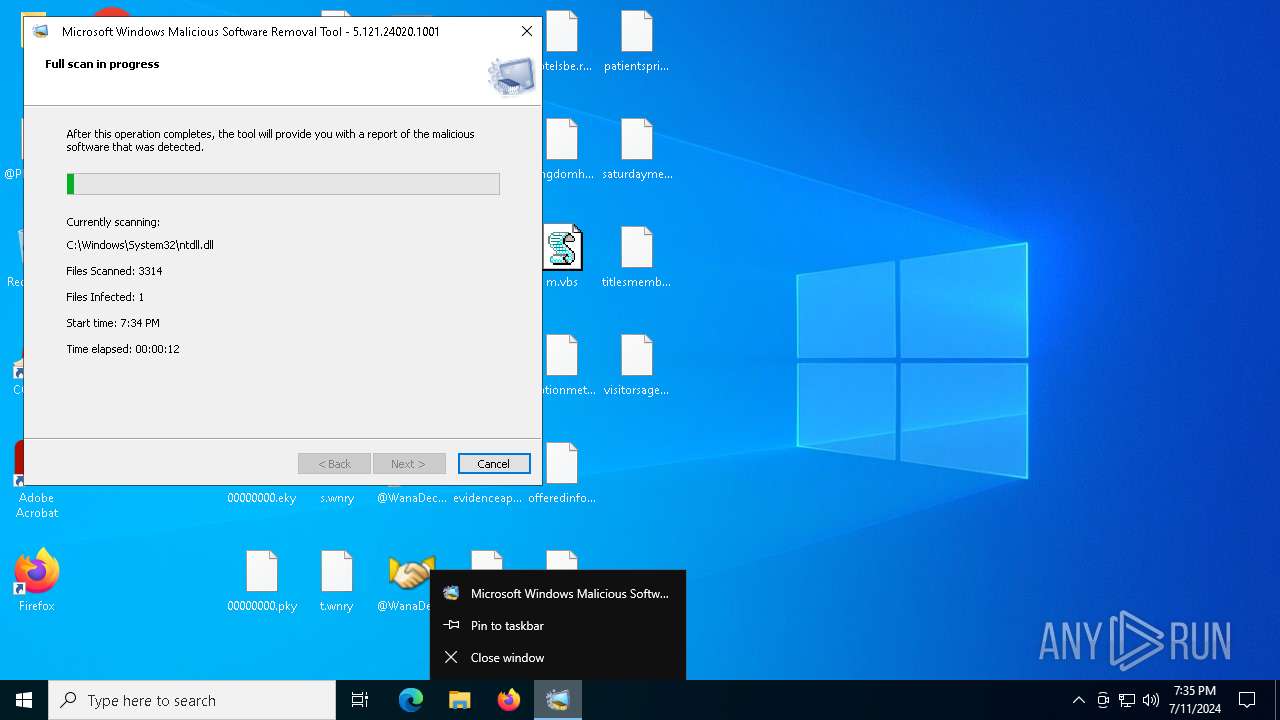Click the scanning computer graphic in header
This screenshot has width=1280, height=720.
tap(511, 76)
